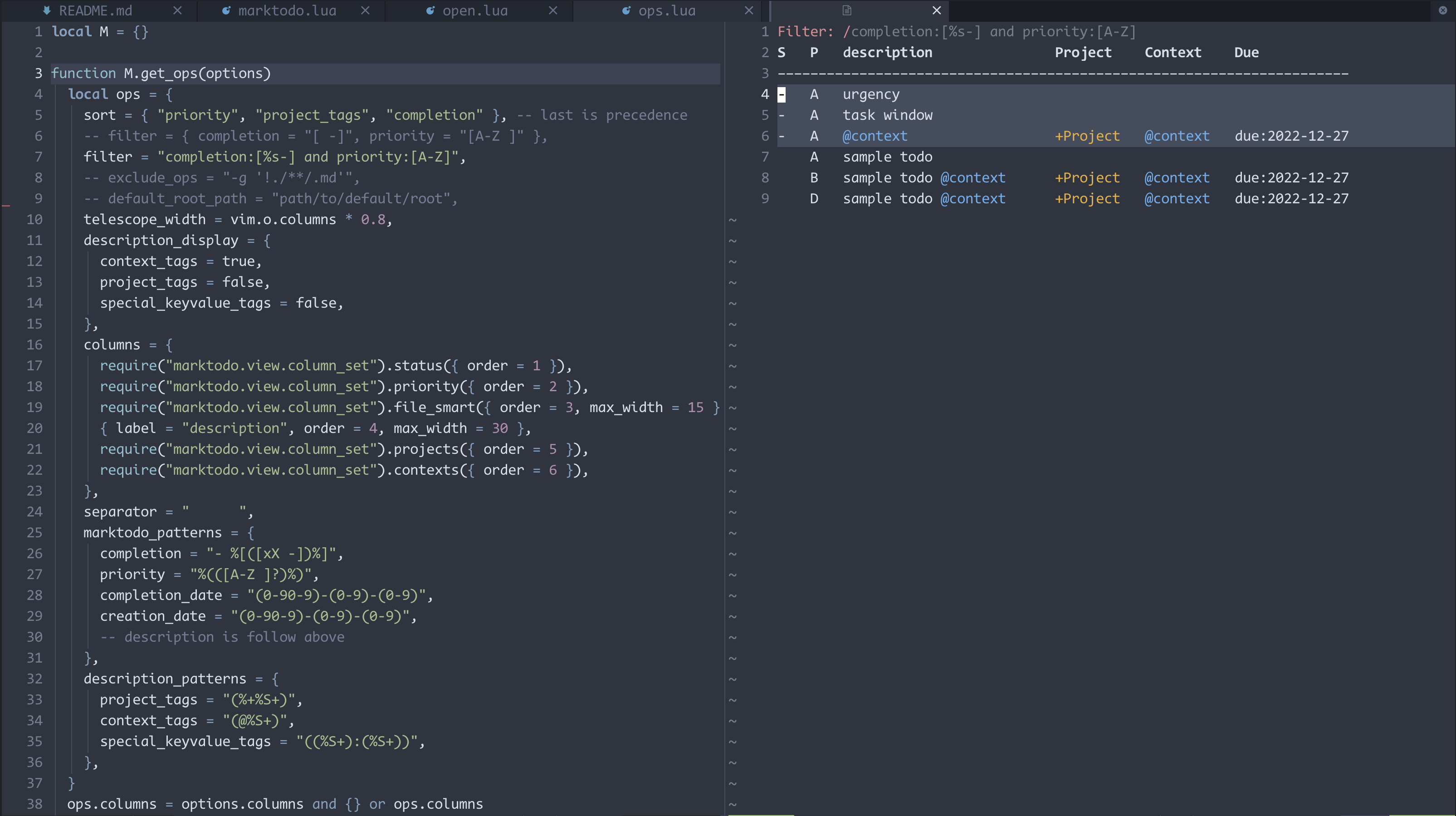The width and height of the screenshot is (1456, 816).
Task: Toggle status marker of the urgency task
Action: coord(782,94)
